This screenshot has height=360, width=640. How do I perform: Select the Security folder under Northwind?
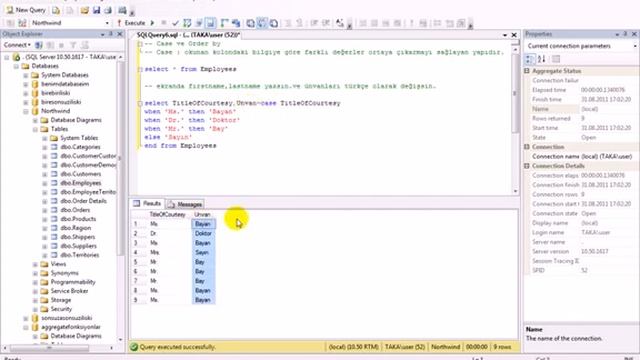61,309
